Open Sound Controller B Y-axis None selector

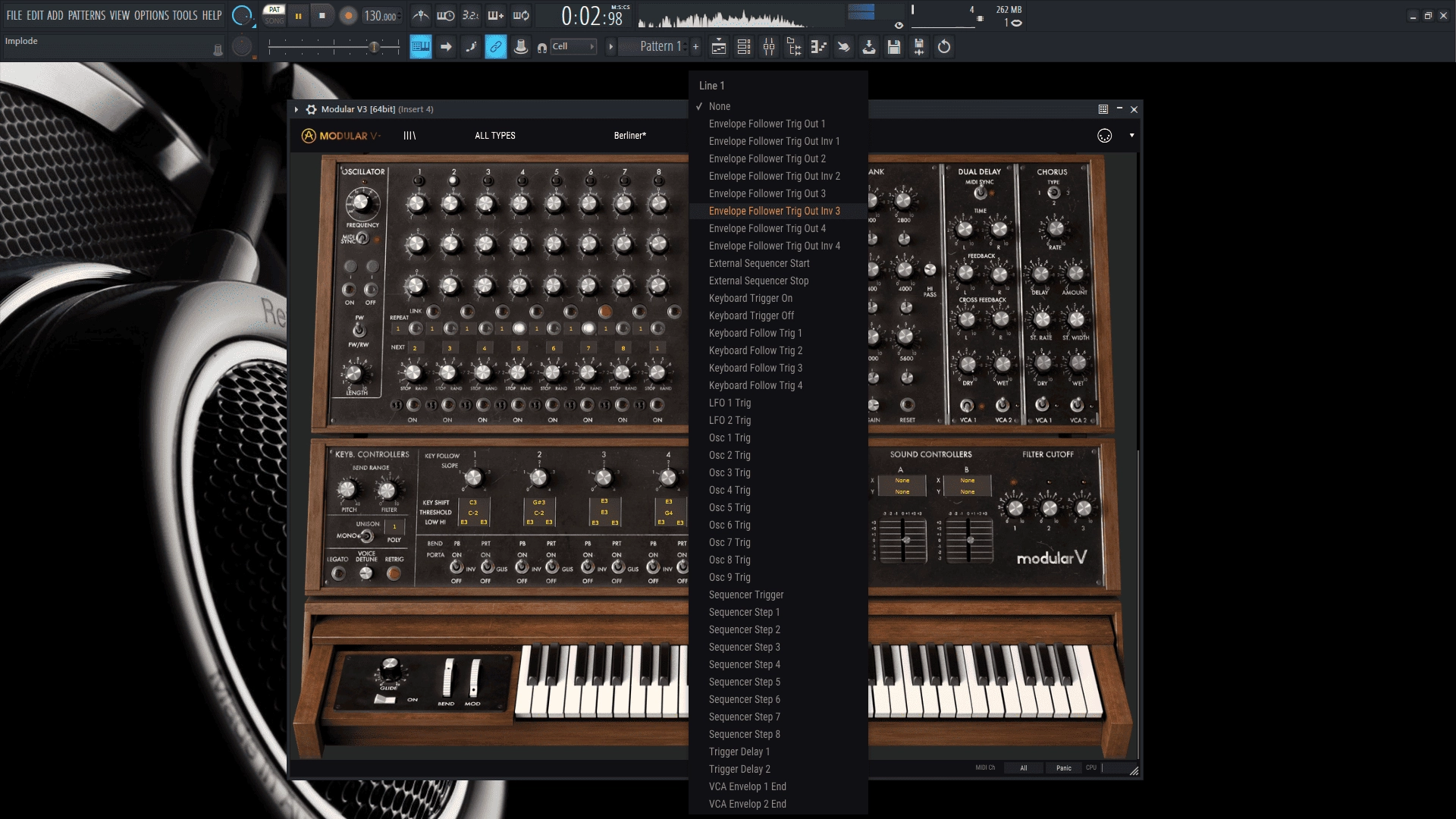pos(968,492)
